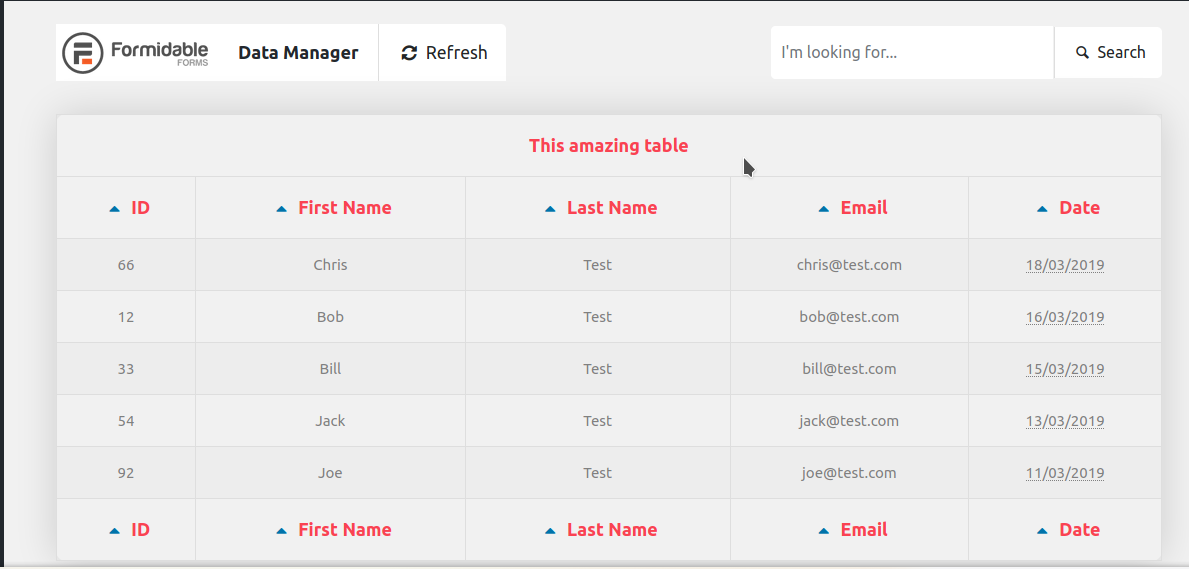This screenshot has height=569, width=1189.
Task: Select ID cell 33
Action: tap(126, 369)
